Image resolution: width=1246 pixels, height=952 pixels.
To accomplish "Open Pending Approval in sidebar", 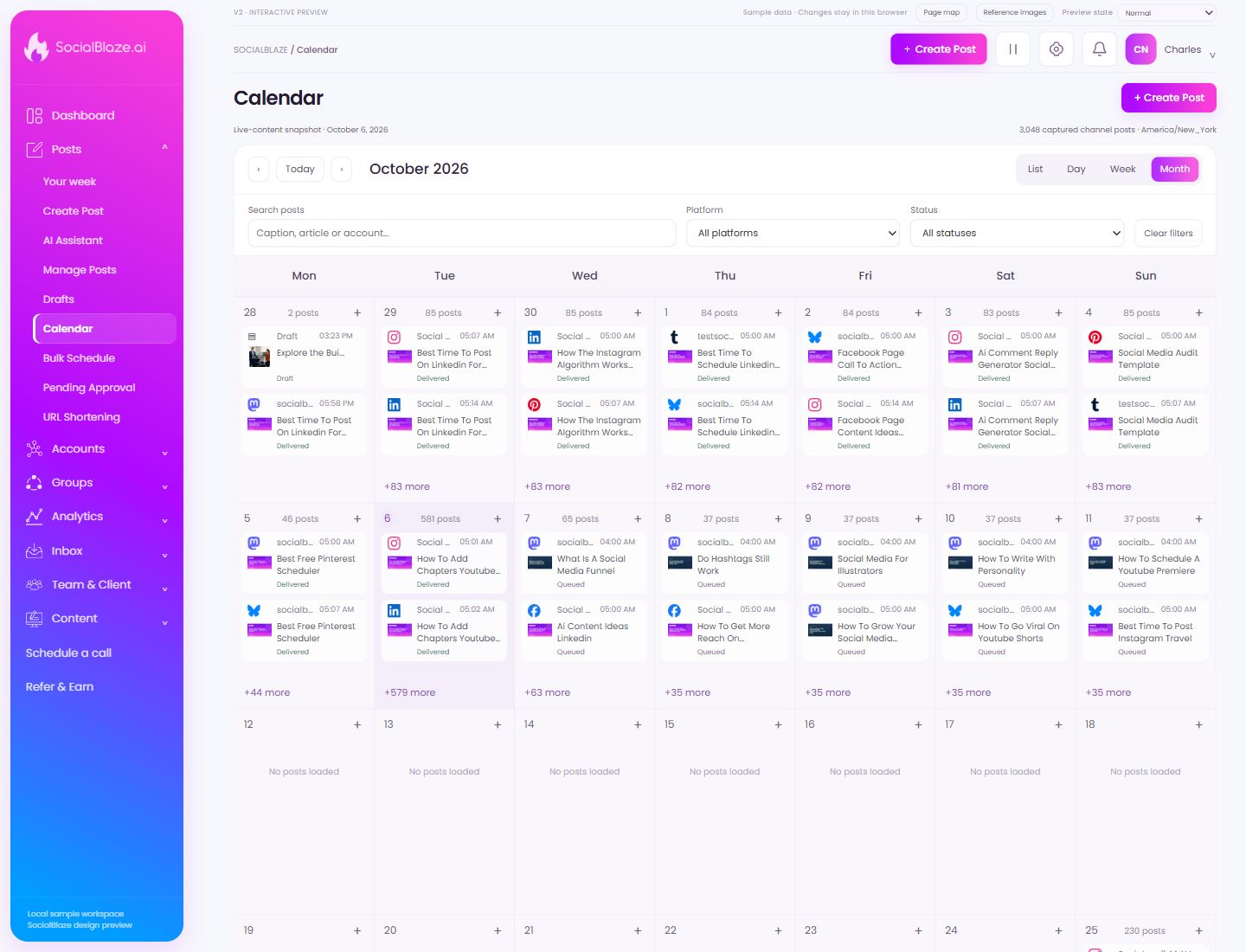I will pos(89,388).
